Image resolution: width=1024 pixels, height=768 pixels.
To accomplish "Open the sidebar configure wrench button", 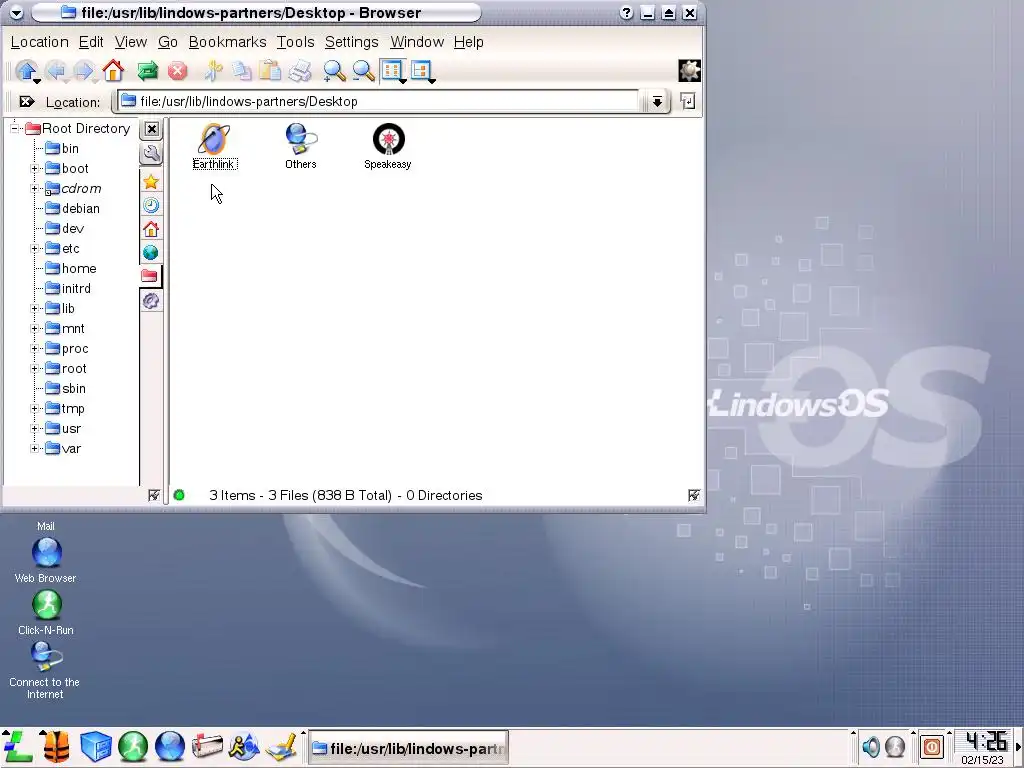I will click(x=151, y=153).
